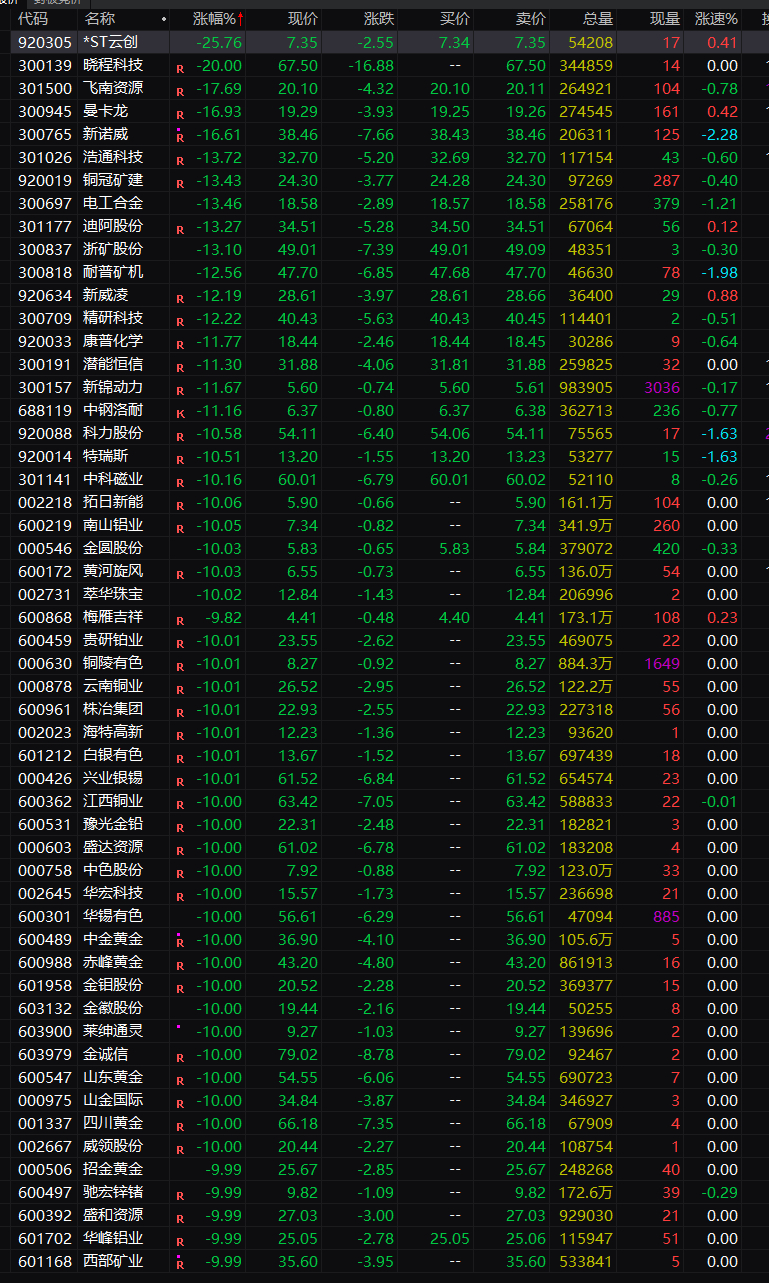Select the 株冶集团 stock name
Viewport: 769px width, 1283px height.
[x=113, y=709]
